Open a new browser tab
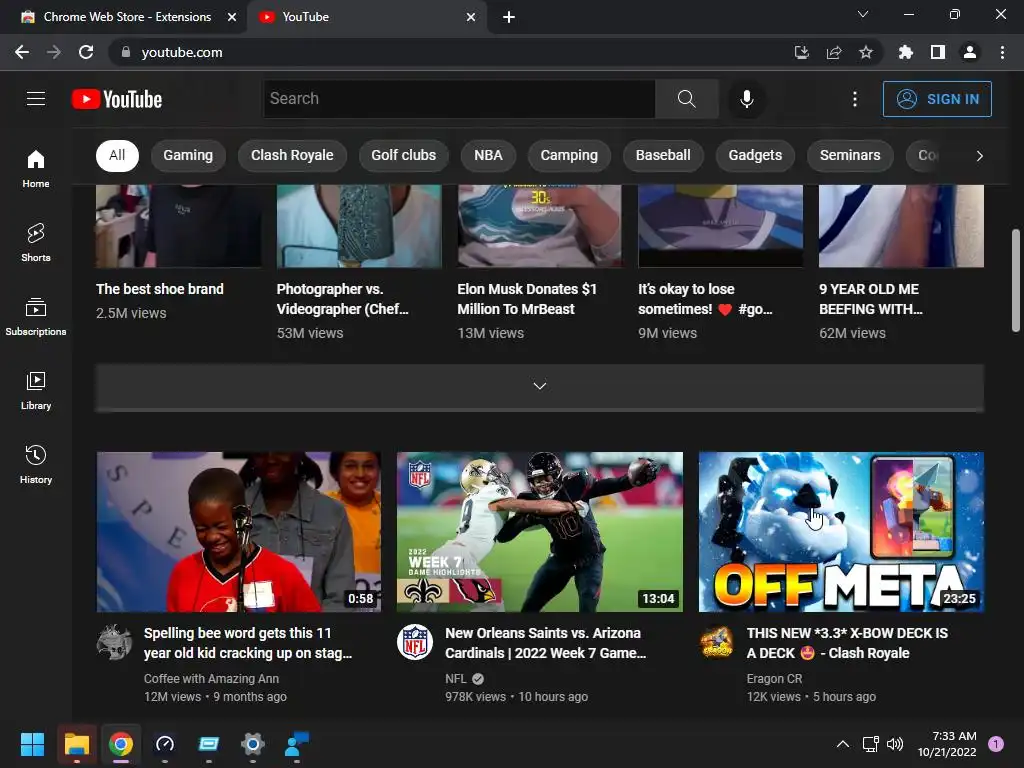 tap(509, 17)
